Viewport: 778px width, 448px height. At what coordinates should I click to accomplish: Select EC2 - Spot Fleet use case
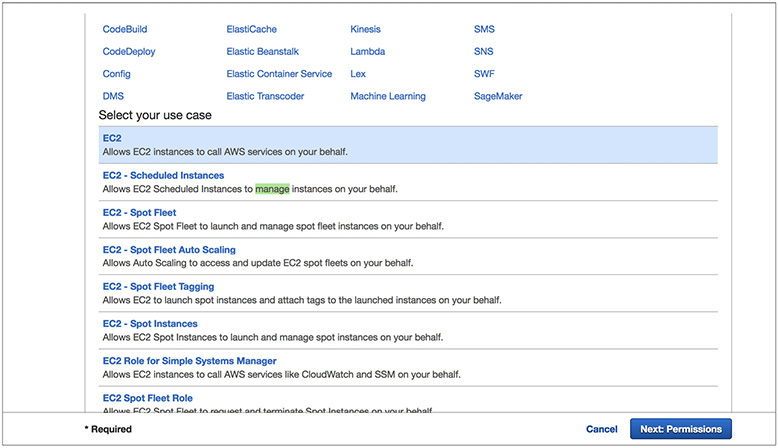[139, 213]
